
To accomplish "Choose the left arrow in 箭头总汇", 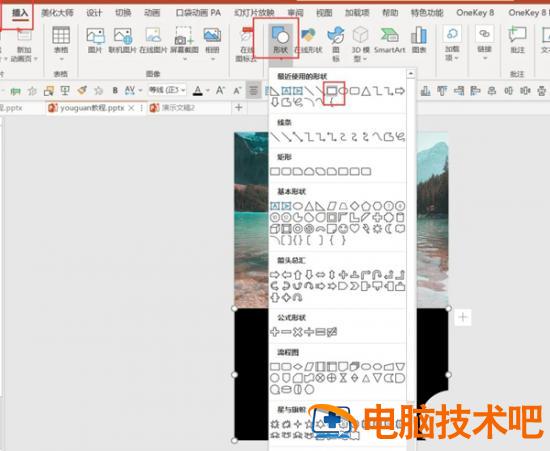I will pyautogui.click(x=287, y=275).
